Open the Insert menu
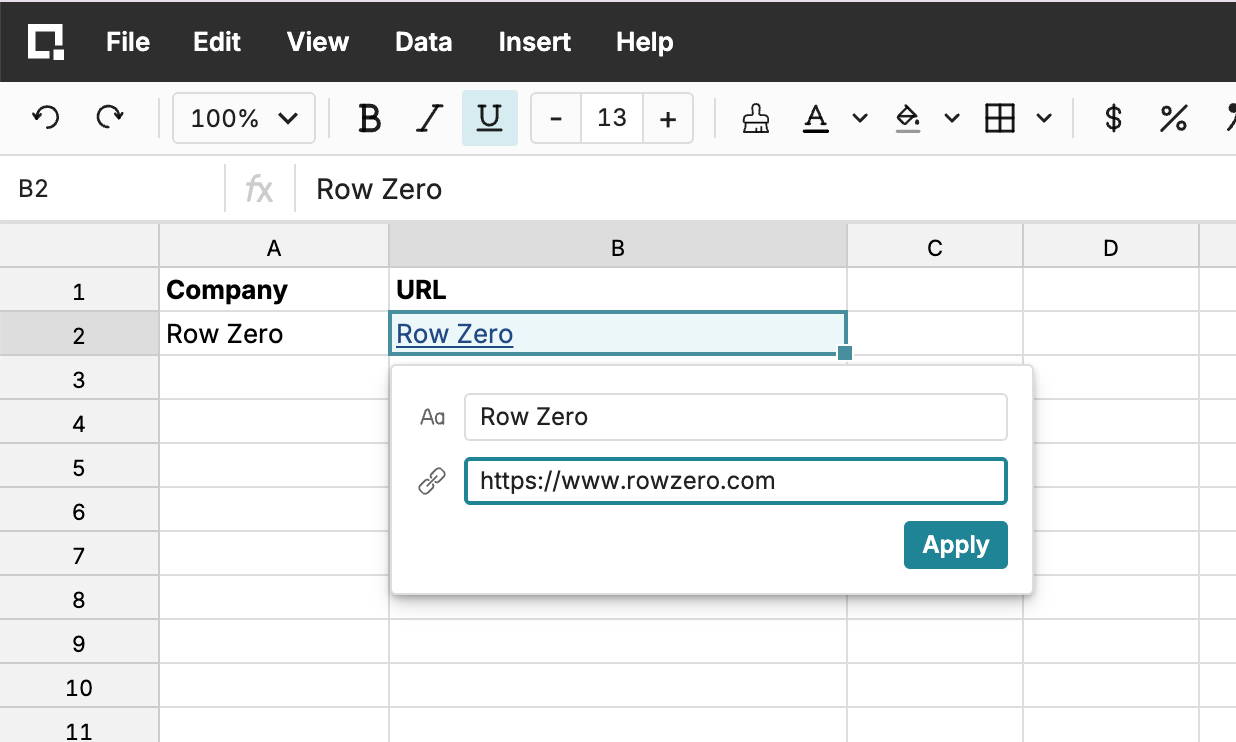Viewport: 1236px width, 742px height. coord(535,42)
